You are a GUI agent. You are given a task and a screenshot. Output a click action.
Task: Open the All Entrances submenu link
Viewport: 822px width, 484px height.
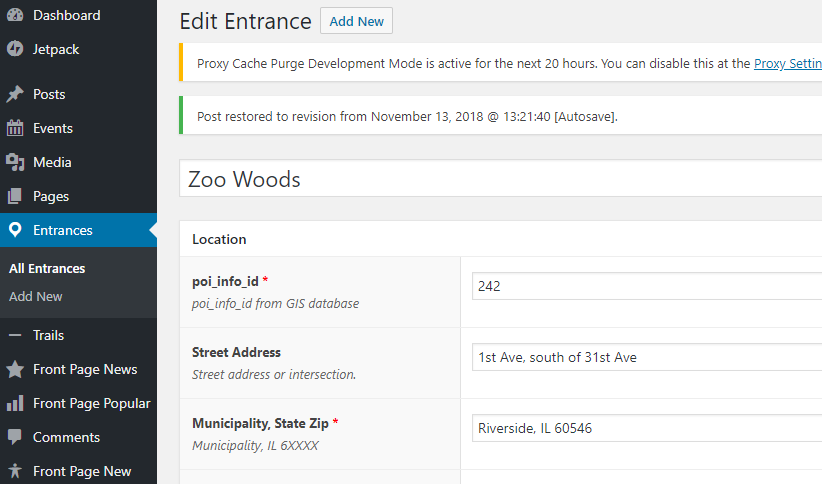click(x=47, y=268)
